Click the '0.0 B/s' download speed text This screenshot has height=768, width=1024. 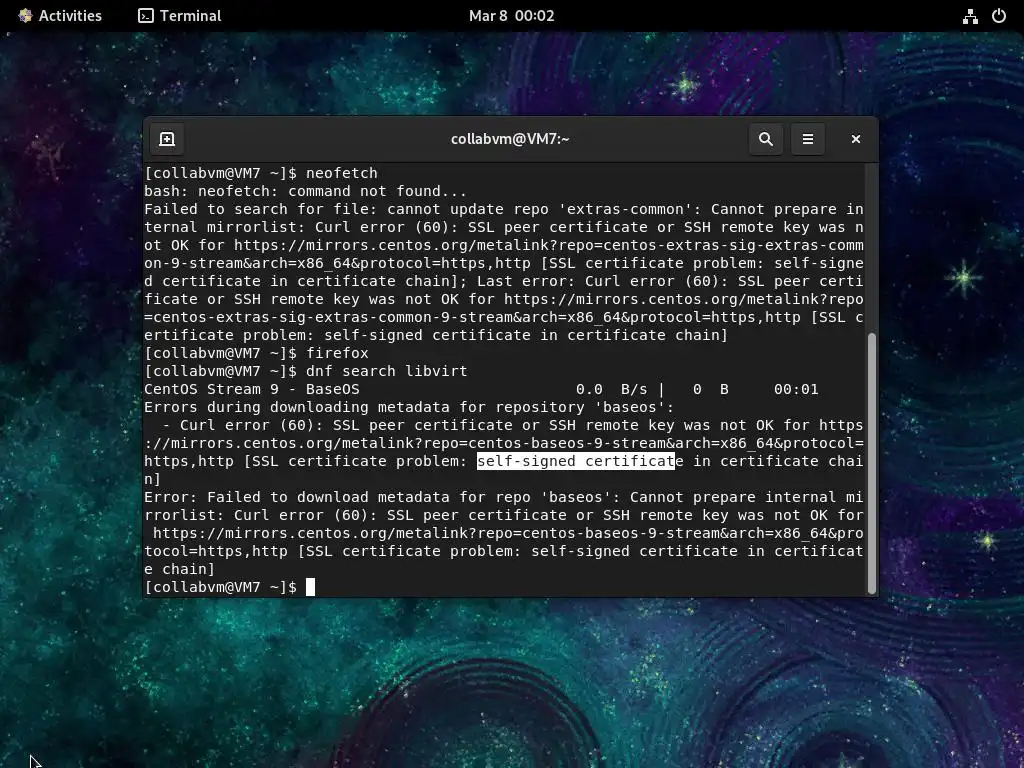click(611, 389)
